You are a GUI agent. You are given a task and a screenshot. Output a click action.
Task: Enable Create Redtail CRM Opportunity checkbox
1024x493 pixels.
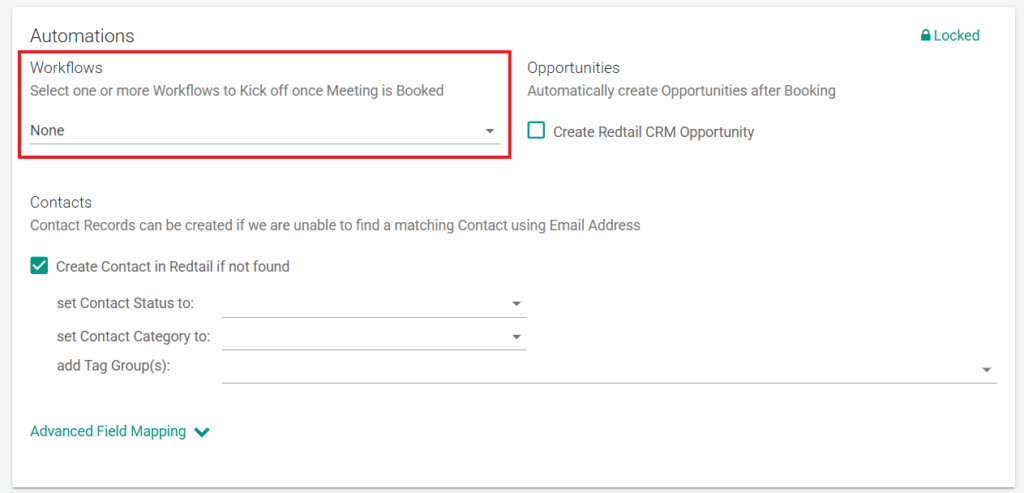[536, 131]
